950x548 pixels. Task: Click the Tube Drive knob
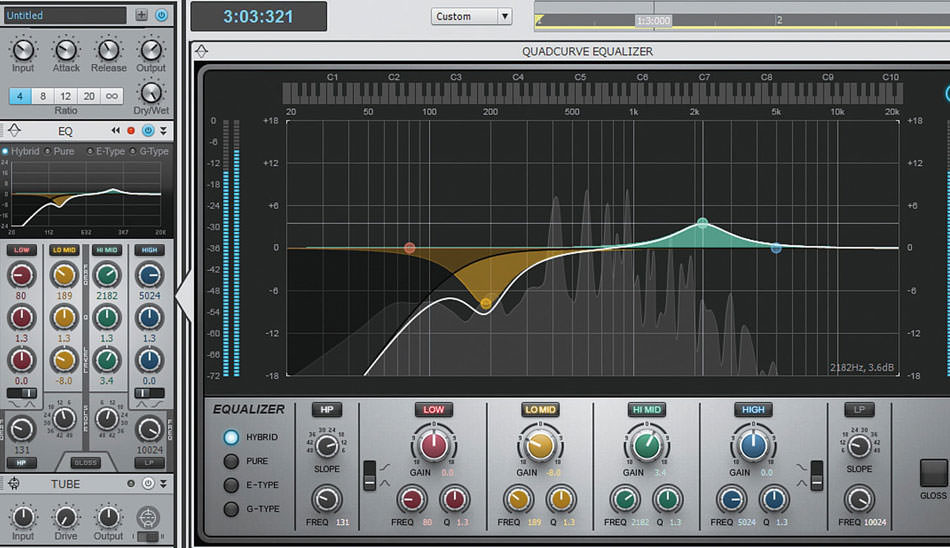(65, 517)
